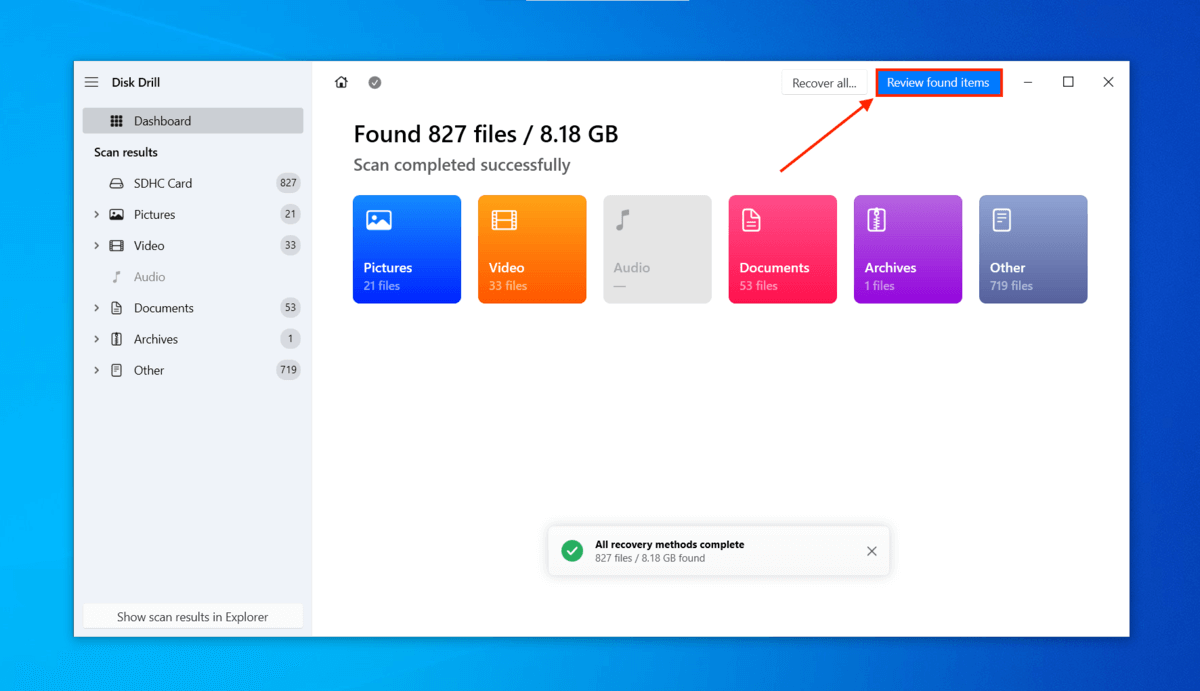Expand the Other tree node
Screen dimensions: 1200x691
coord(96,370)
